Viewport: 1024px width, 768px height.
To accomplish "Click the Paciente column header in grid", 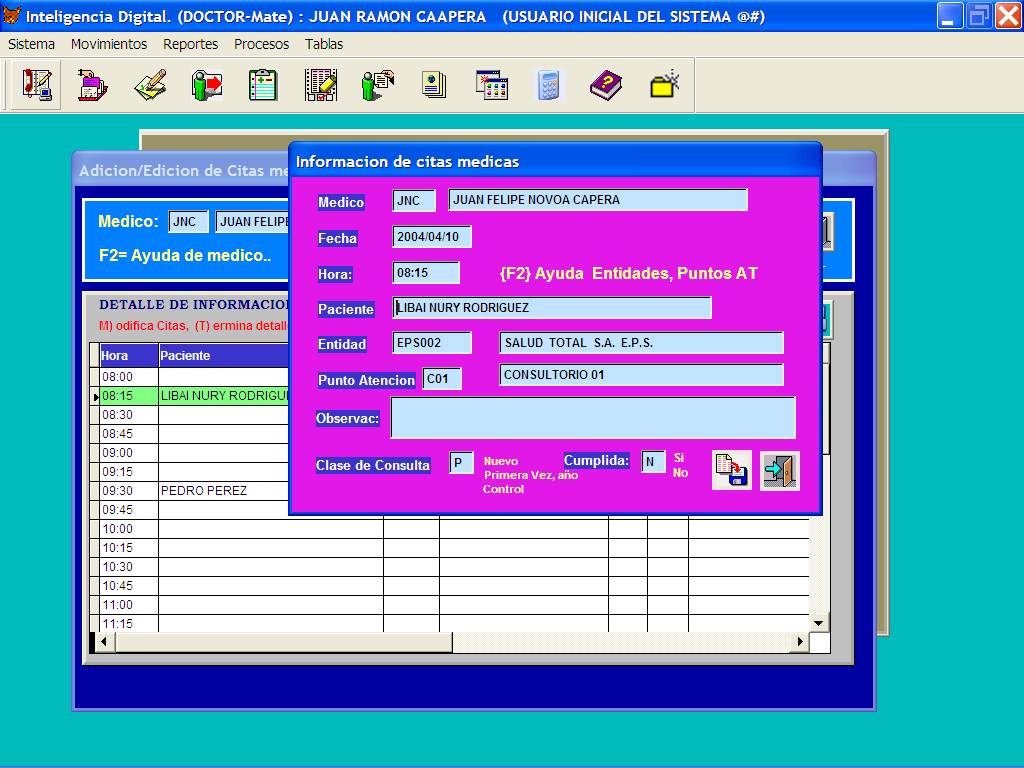I will click(223, 355).
